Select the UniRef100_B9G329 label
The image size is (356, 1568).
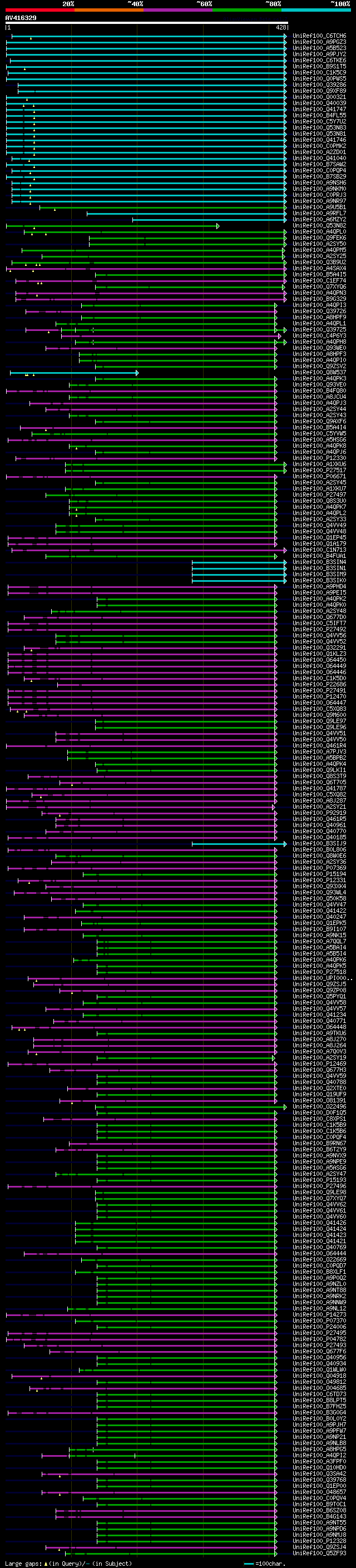[319, 299]
